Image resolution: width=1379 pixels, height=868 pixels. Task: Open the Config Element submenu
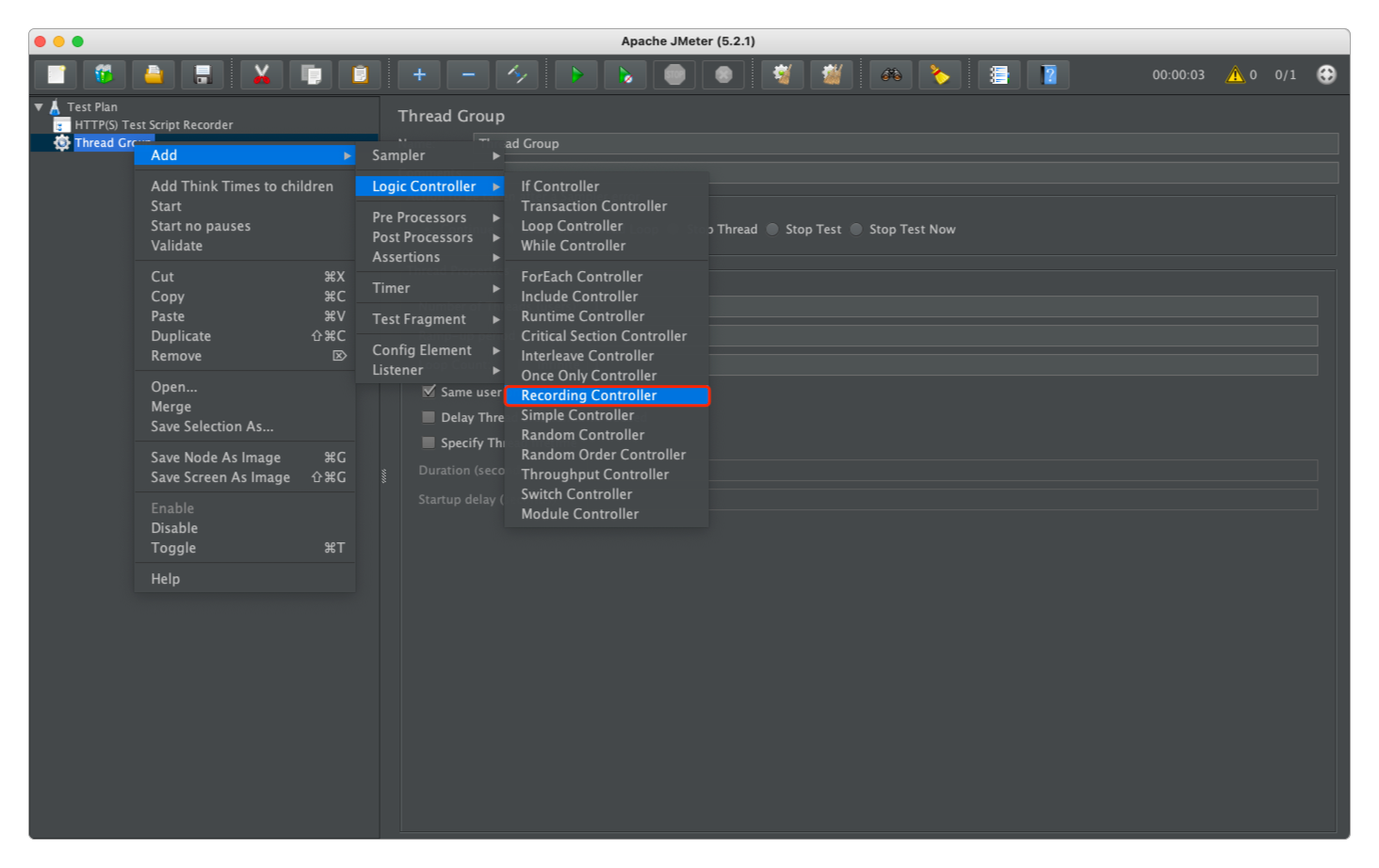click(x=430, y=350)
